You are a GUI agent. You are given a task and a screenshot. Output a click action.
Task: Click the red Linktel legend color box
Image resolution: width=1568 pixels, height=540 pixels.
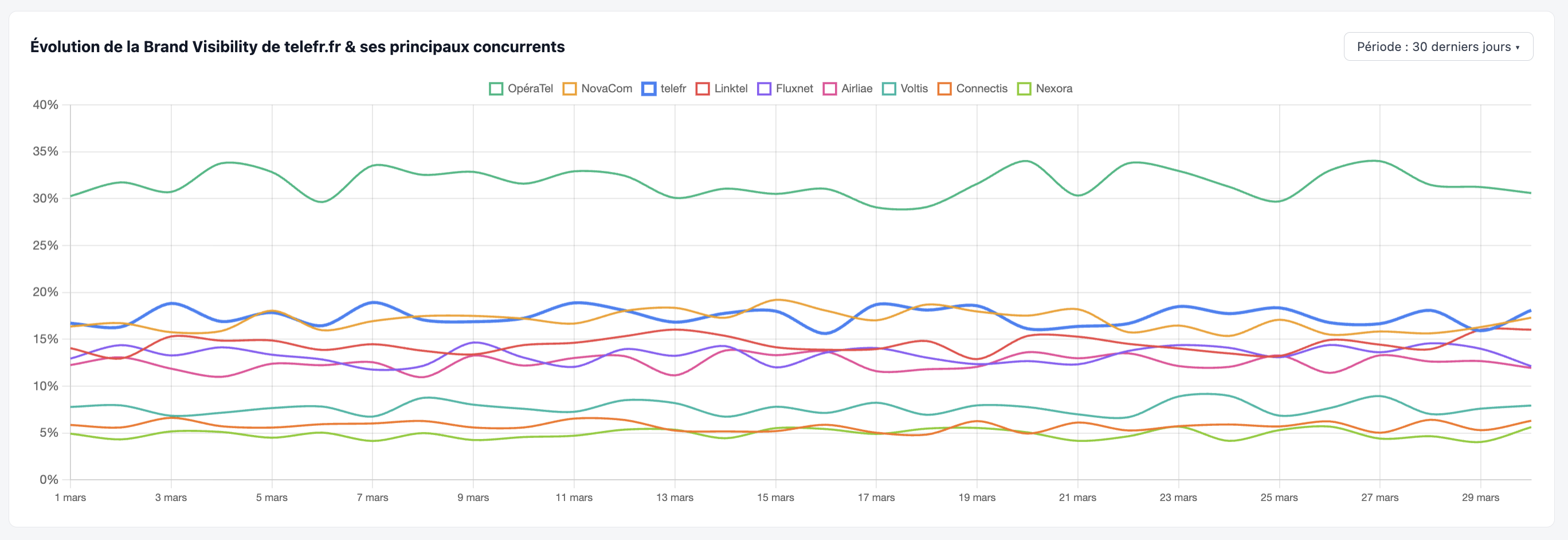pos(703,89)
